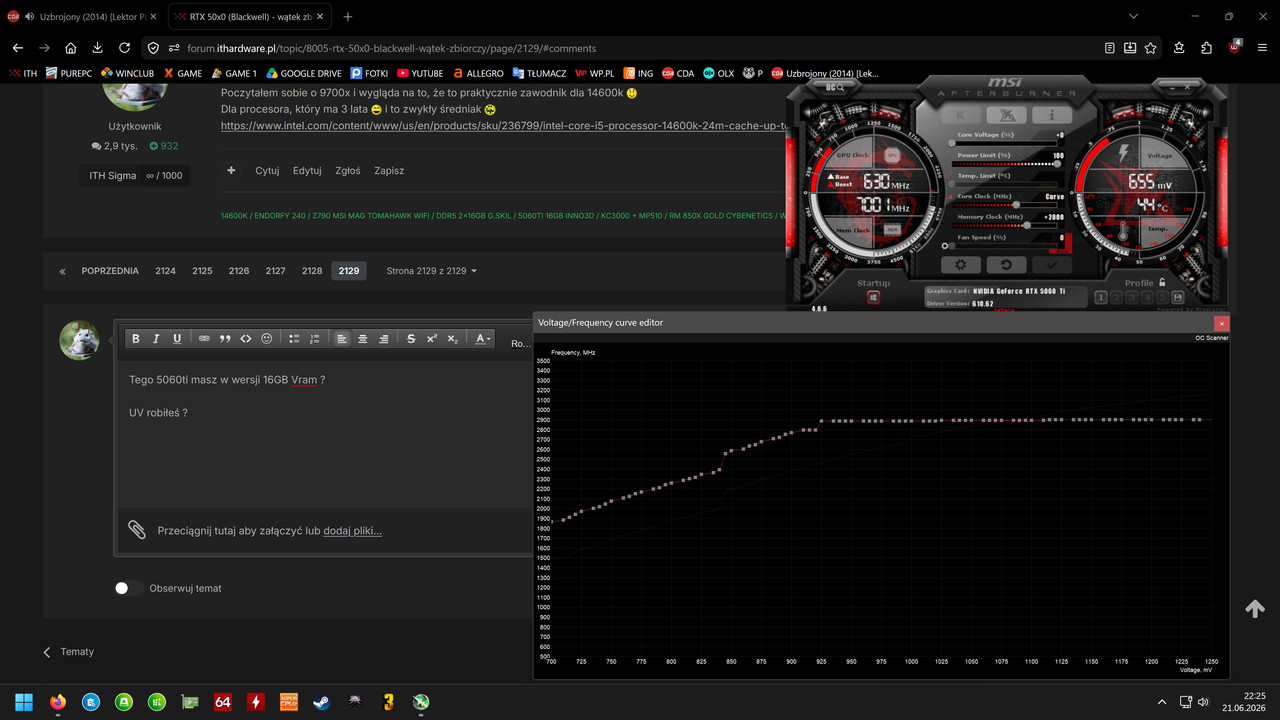Open Afterburner settings gear button
This screenshot has height=720, width=1280.
pyautogui.click(x=961, y=265)
